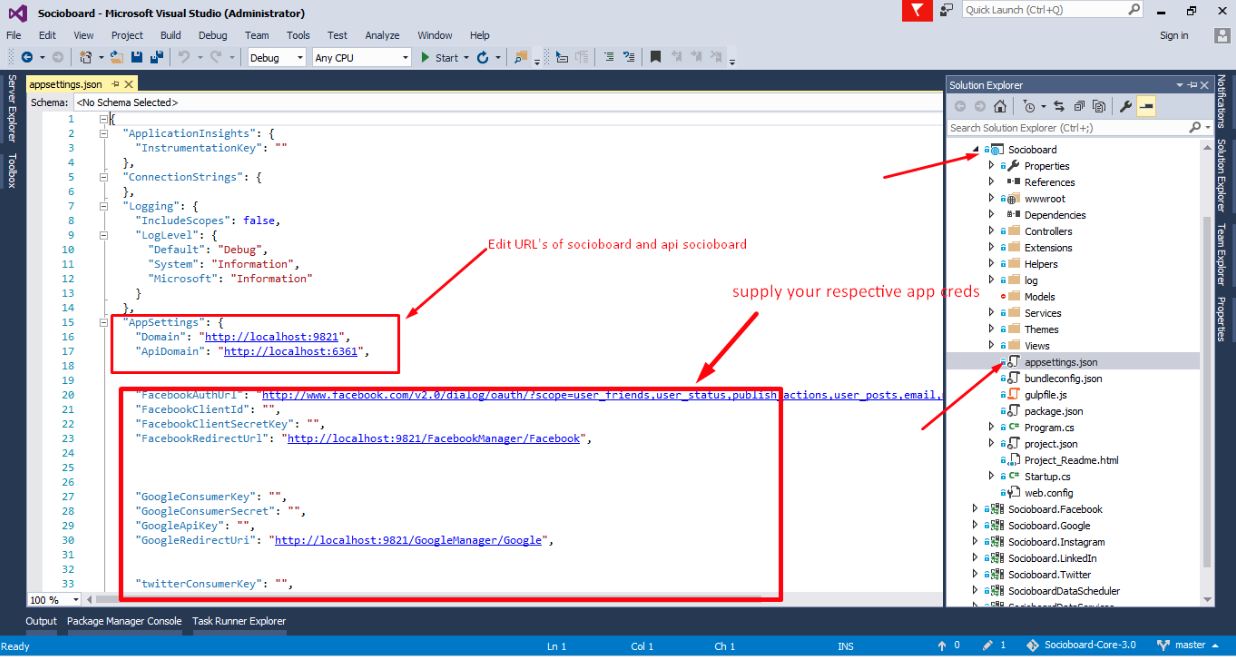
Task: Open the Team Explorer side tab
Action: 1221,255
